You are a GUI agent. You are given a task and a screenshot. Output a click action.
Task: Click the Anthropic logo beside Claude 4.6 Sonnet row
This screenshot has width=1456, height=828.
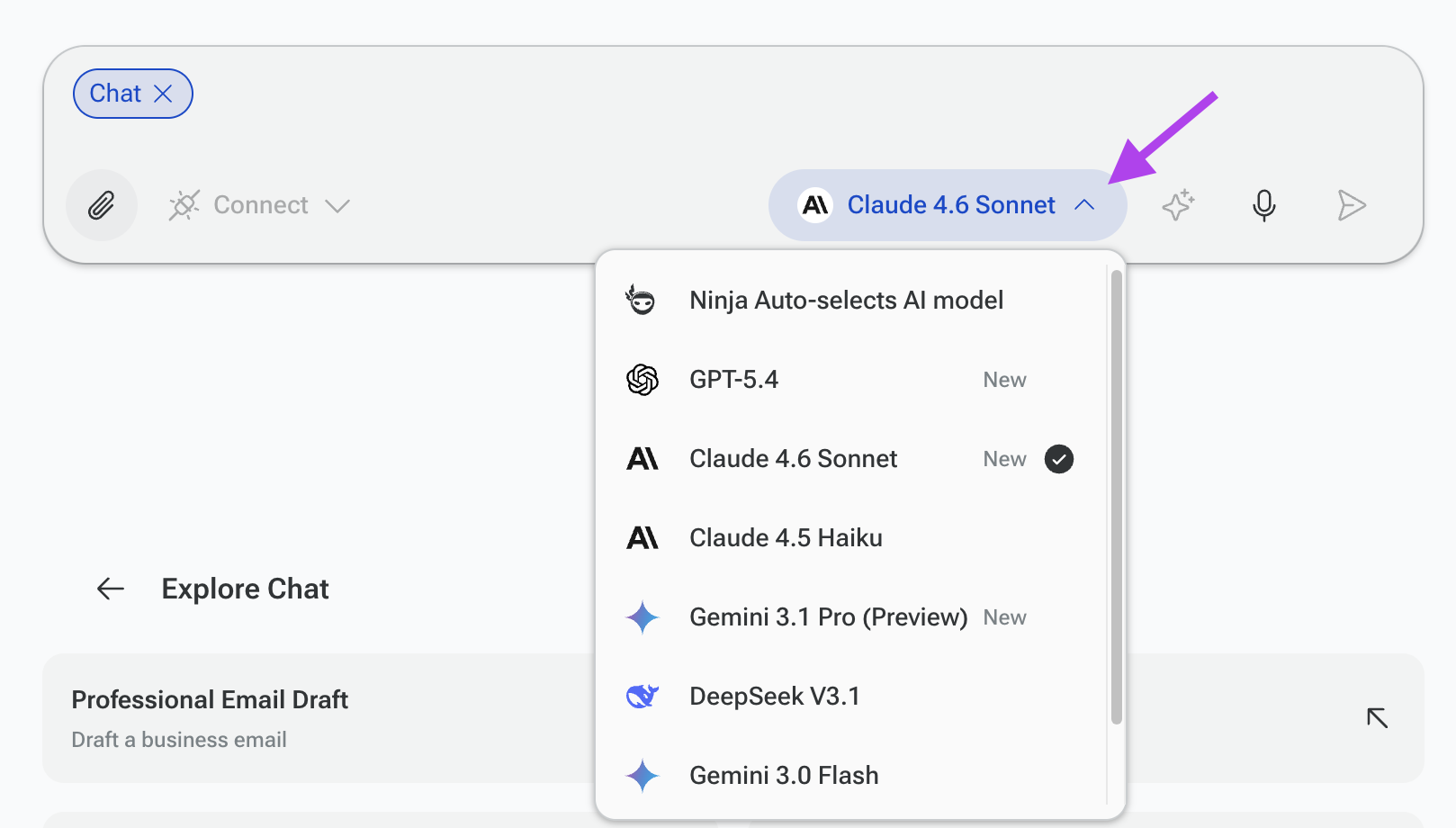643,459
